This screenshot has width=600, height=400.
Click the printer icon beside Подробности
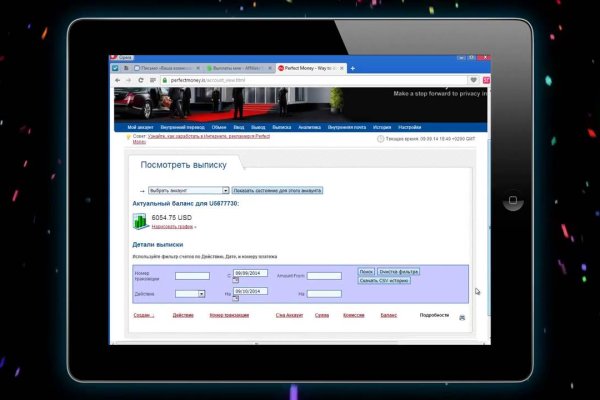(x=462, y=316)
